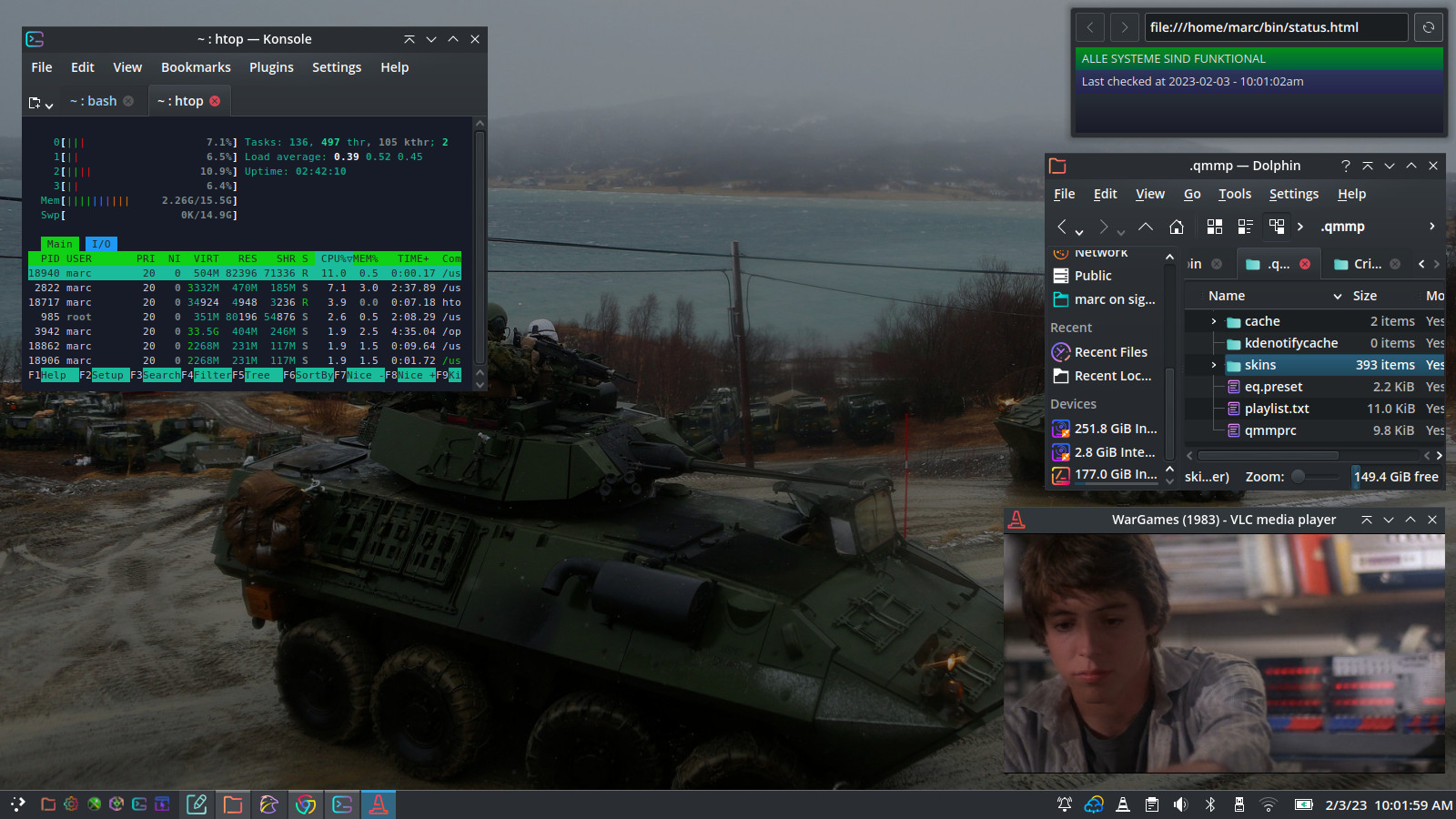Open the Wi-Fi networks tray icon

coord(1269,804)
